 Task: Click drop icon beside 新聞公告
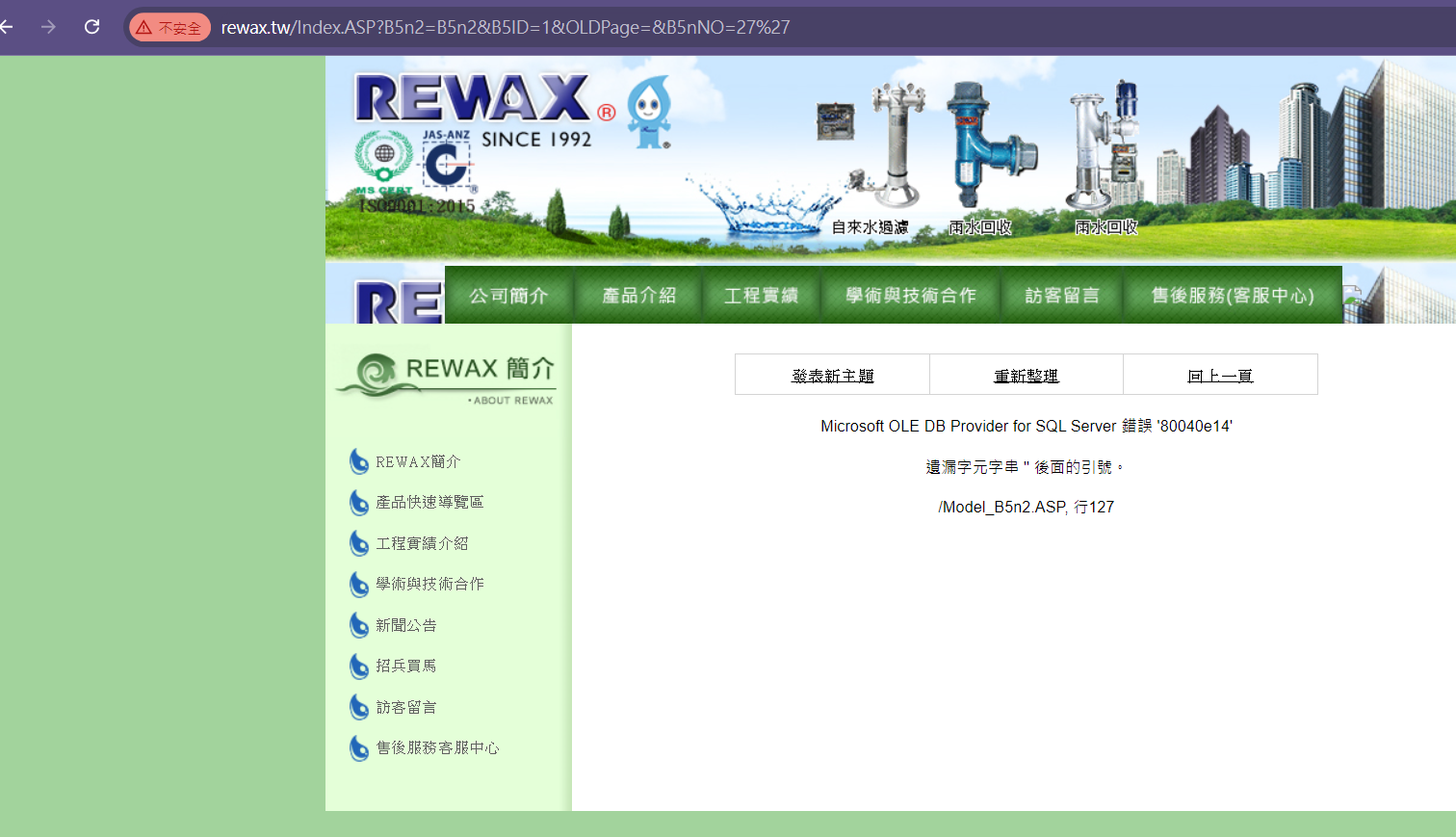coord(359,625)
